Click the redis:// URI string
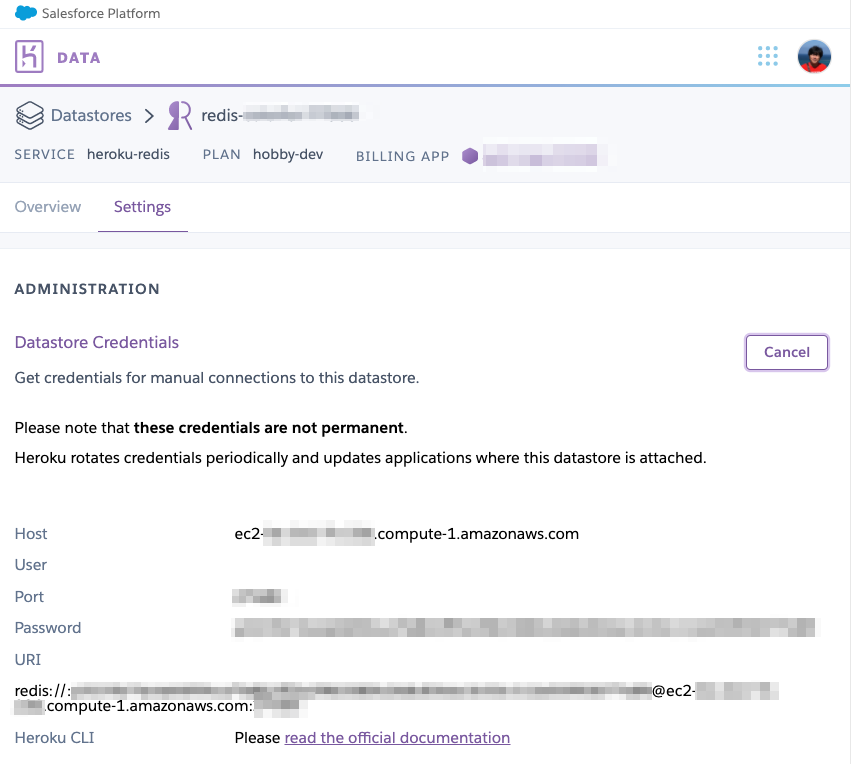This screenshot has height=764, width=851. point(396,699)
